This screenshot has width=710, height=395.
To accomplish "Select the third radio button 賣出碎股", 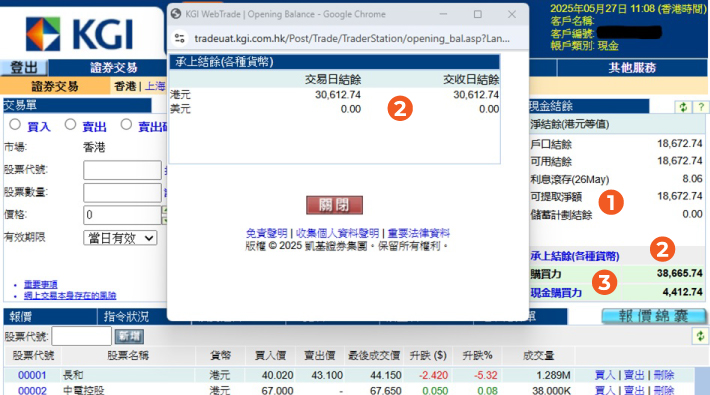I will pos(126,124).
